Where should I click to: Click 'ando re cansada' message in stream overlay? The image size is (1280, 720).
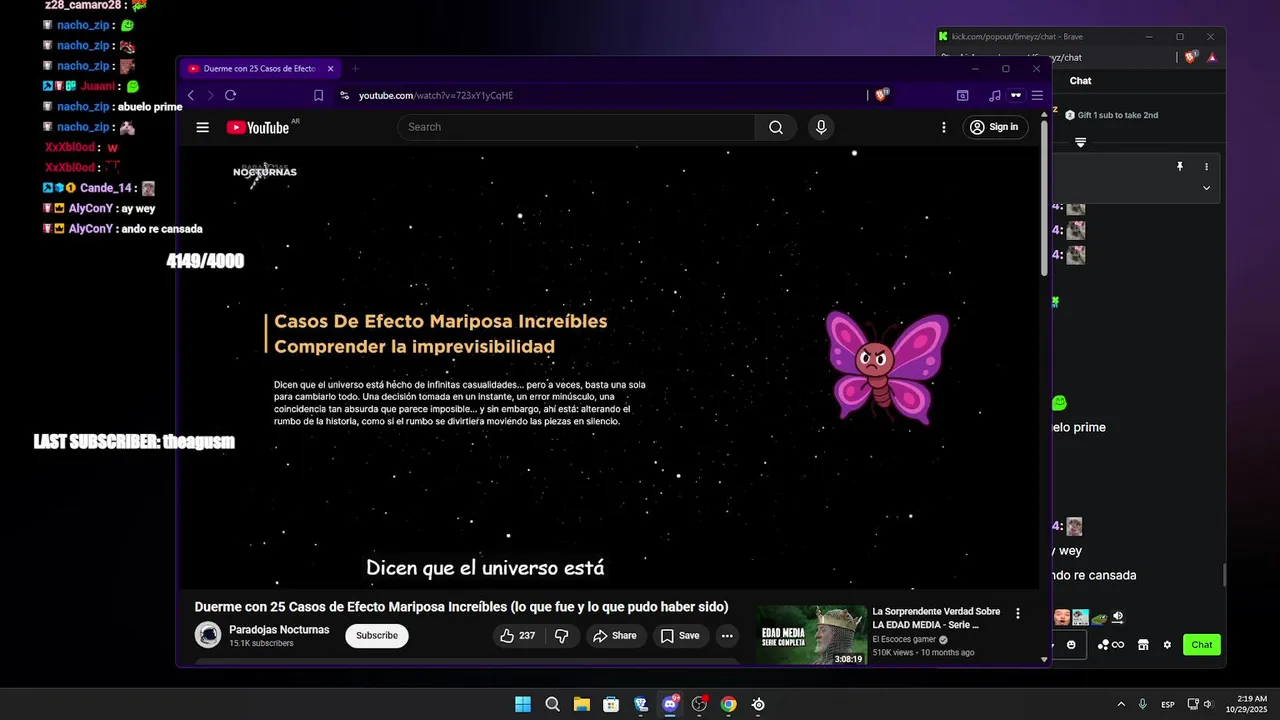pos(161,229)
